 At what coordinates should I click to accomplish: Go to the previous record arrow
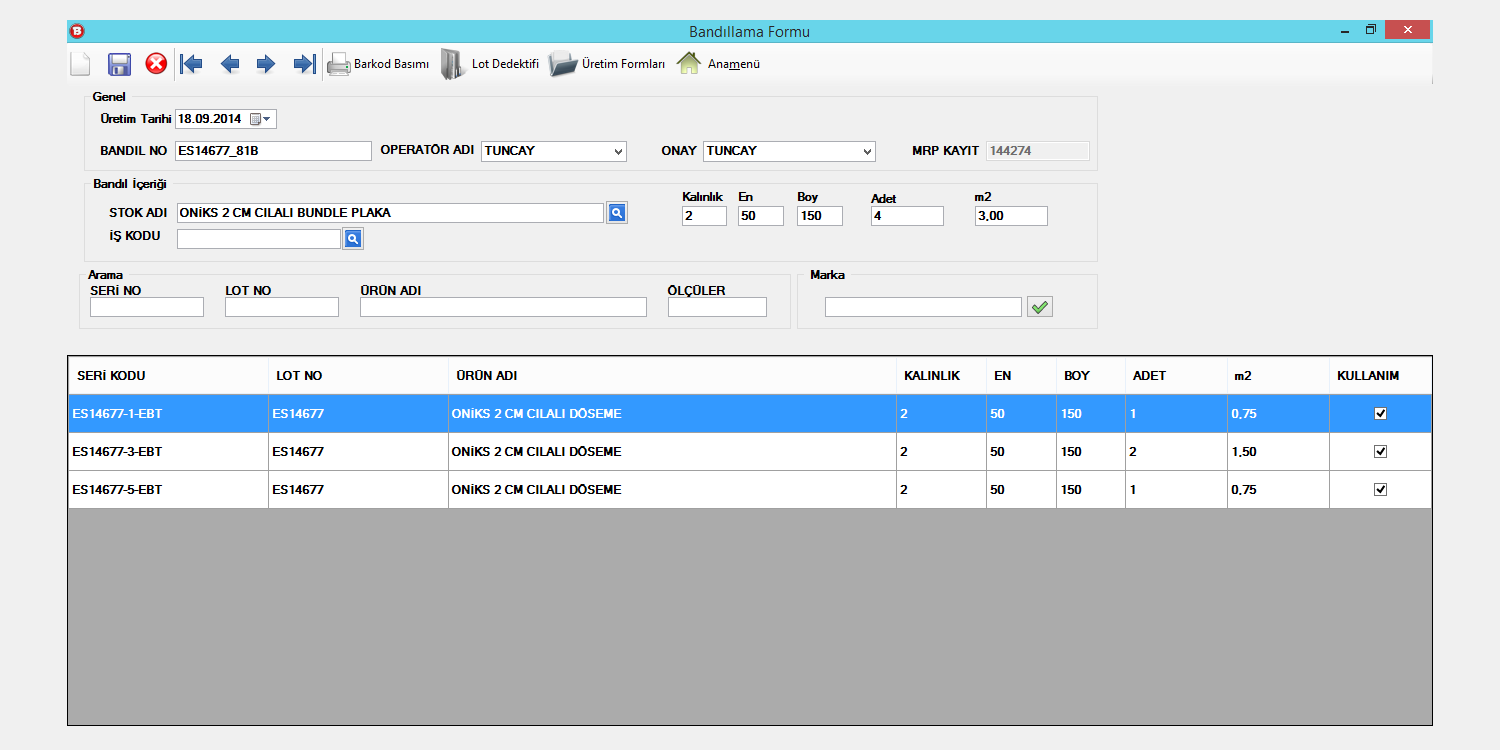coord(230,64)
